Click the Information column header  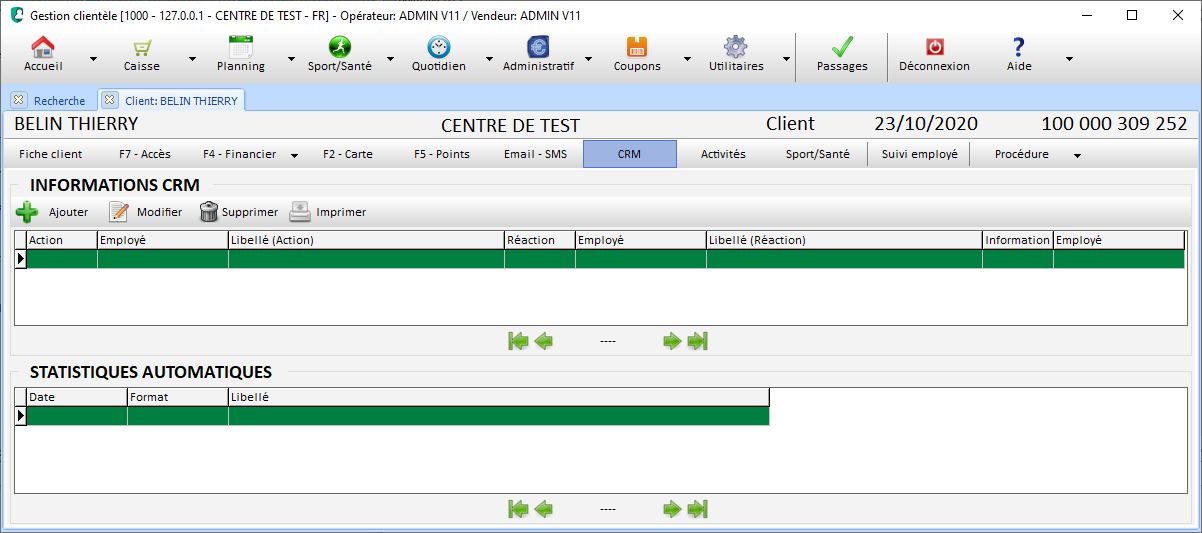[x=1018, y=240]
